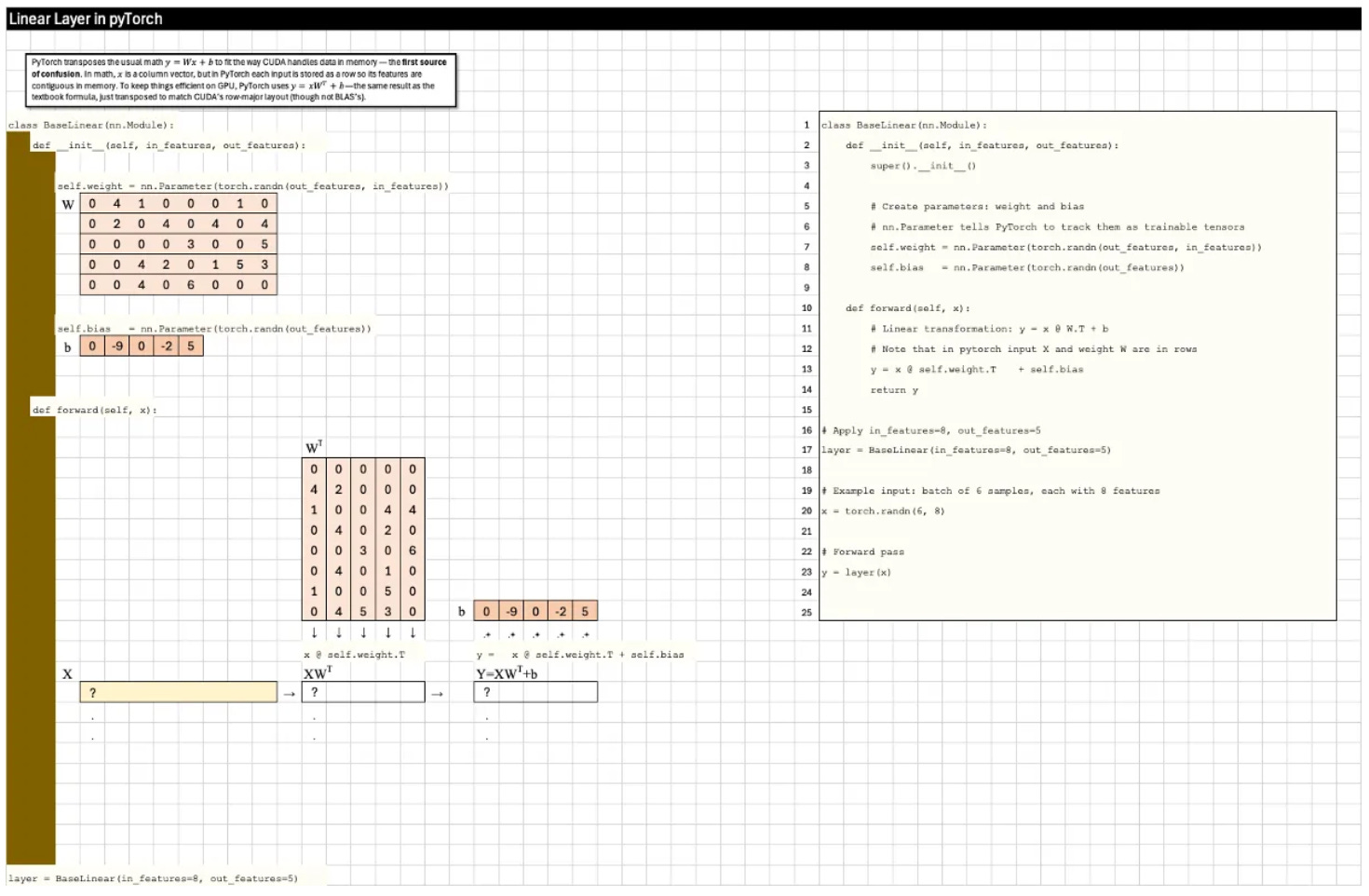The width and height of the screenshot is (1369, 896).
Task: Click the 'b' label beside the upper bias vector
Action: point(67,347)
